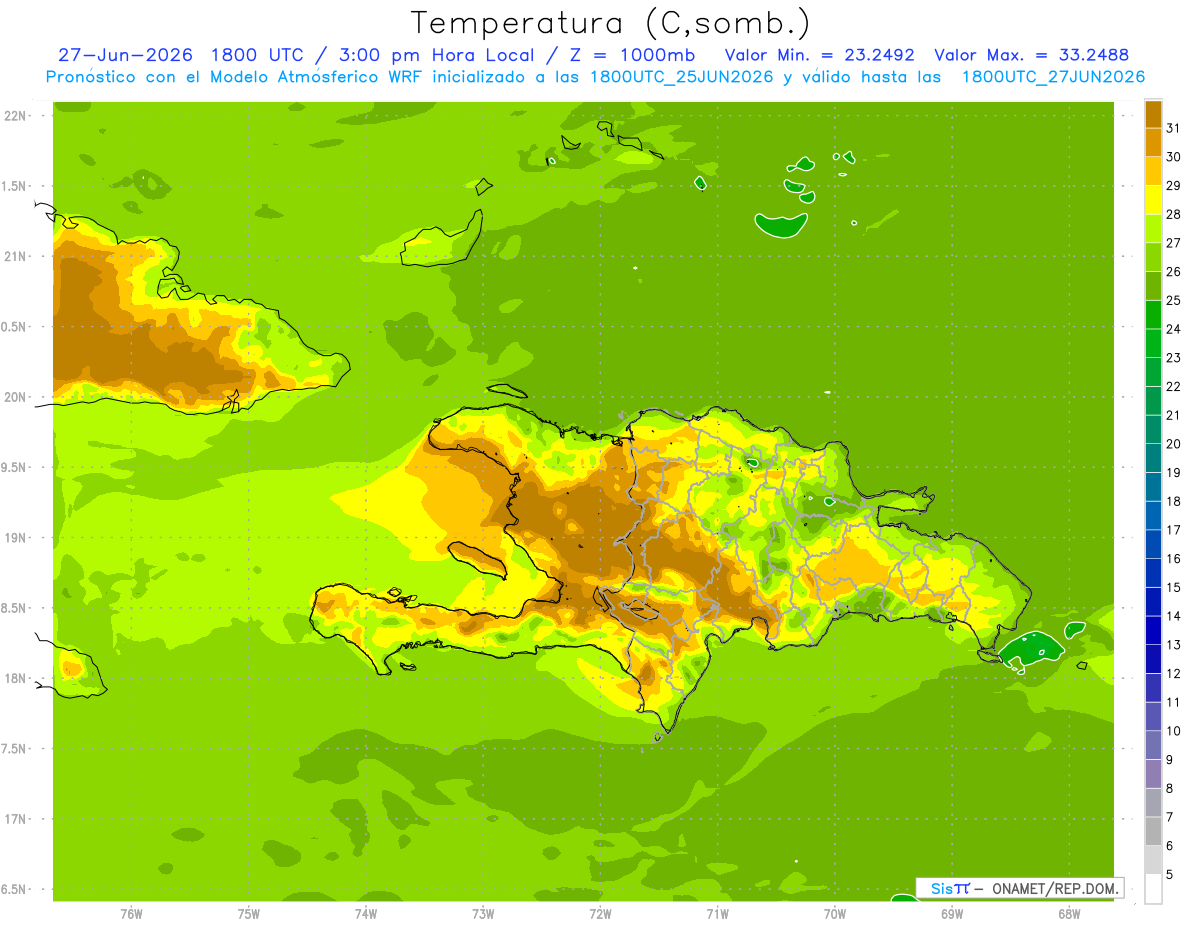Select the purple colorbar swatch between 9 and 10
This screenshot has height=927, width=1200.
1153,745
